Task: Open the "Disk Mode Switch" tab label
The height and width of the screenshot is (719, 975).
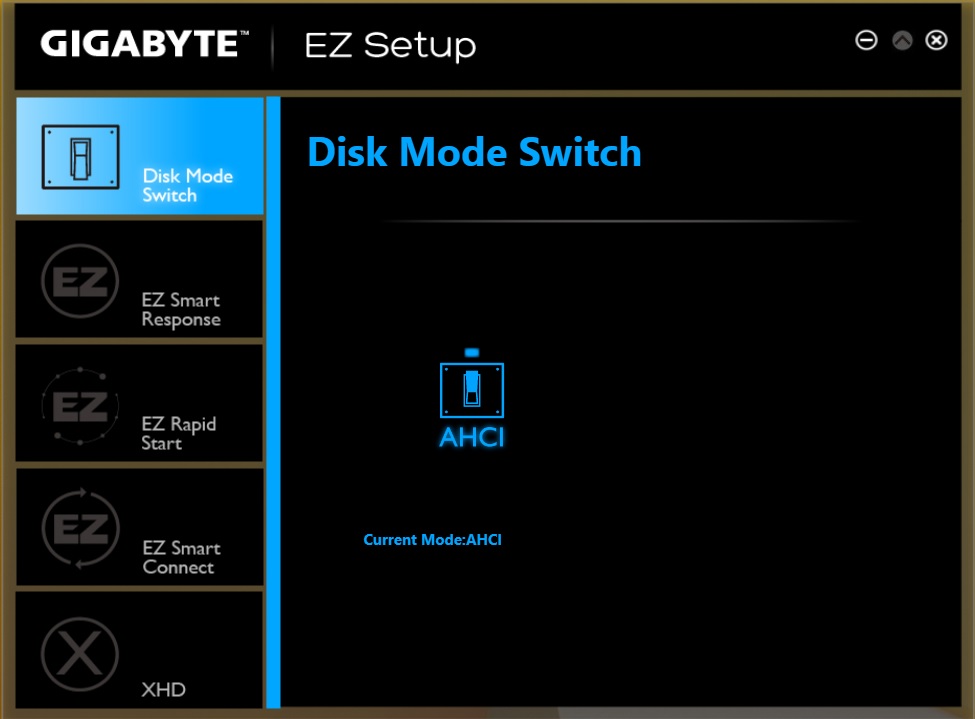Action: (187, 186)
